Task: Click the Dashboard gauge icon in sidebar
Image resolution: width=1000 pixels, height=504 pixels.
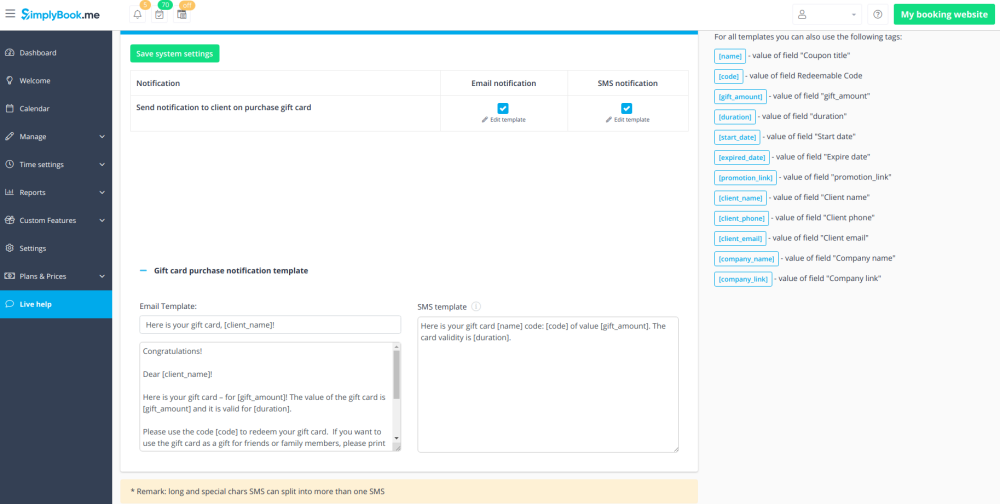Action: click(10, 53)
